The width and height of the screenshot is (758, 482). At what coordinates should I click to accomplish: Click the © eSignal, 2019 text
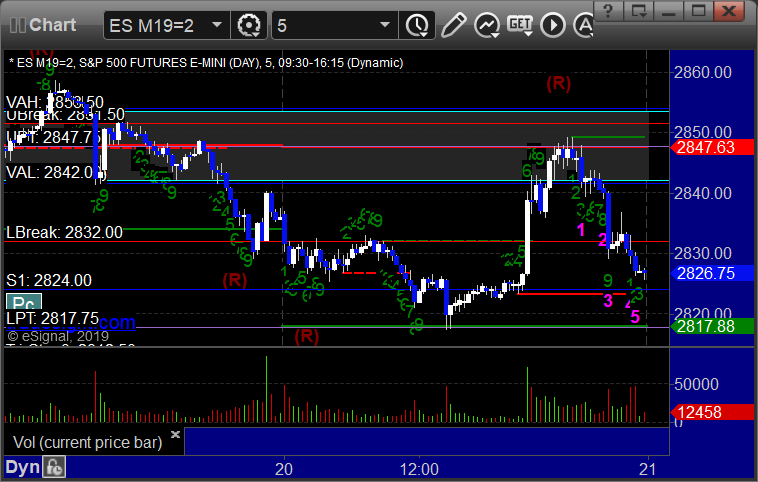click(x=58, y=336)
